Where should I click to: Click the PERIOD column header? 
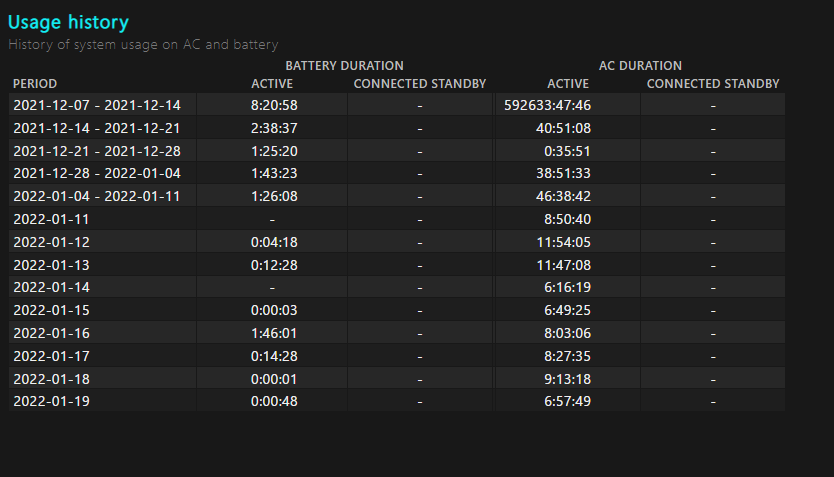[x=35, y=83]
